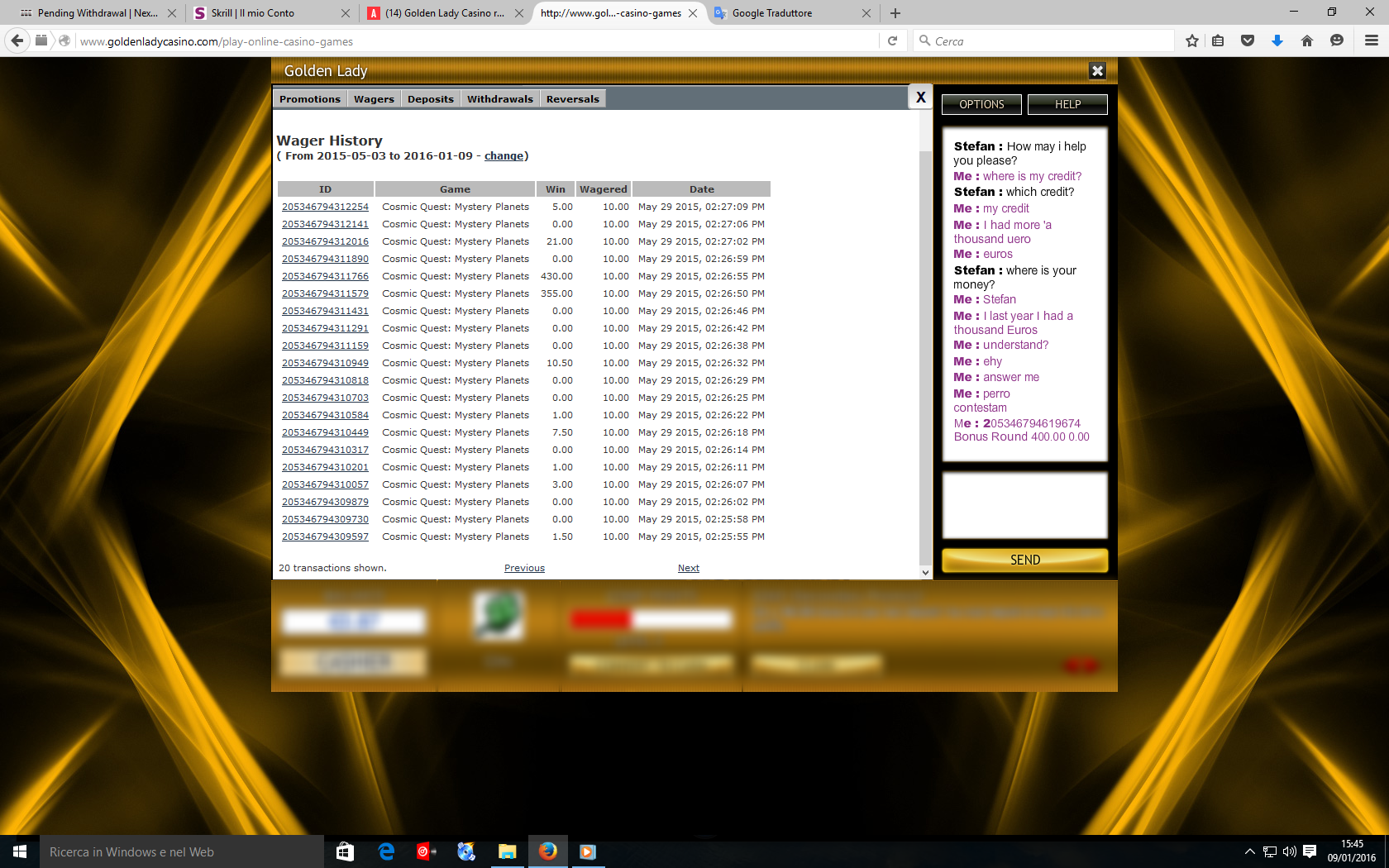Open wager ID 205346794311579
The image size is (1389, 868).
(x=325, y=293)
